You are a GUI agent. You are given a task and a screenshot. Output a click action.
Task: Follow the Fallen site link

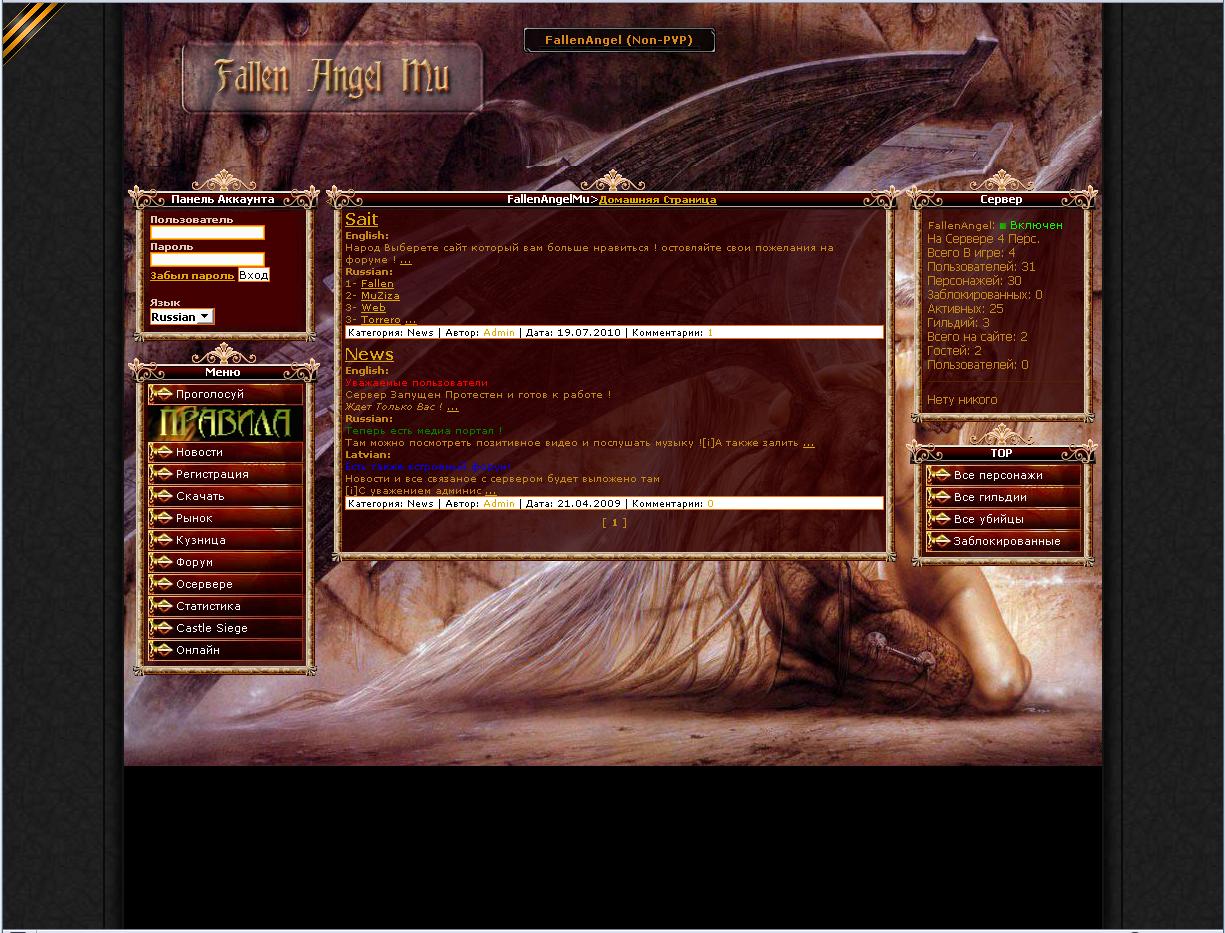tap(377, 284)
